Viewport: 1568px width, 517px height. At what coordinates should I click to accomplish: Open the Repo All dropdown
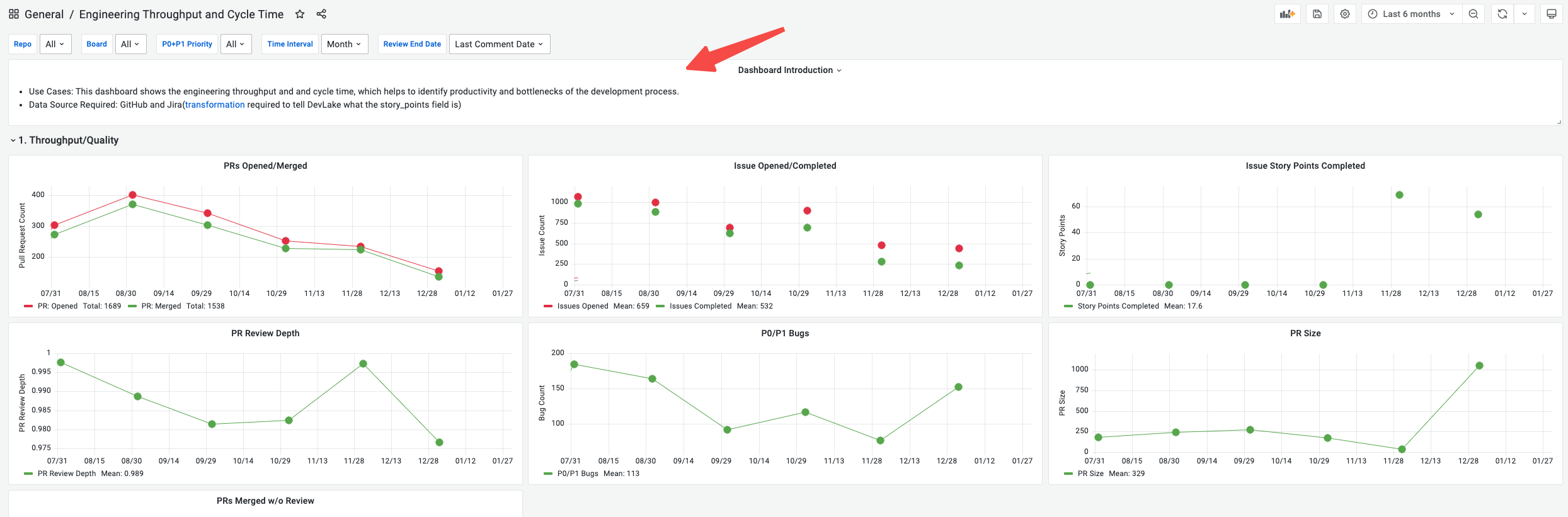[55, 44]
